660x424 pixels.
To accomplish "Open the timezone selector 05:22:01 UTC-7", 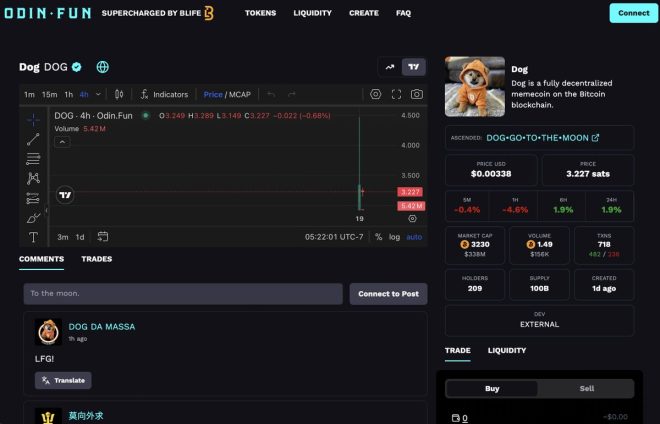I will click(334, 237).
